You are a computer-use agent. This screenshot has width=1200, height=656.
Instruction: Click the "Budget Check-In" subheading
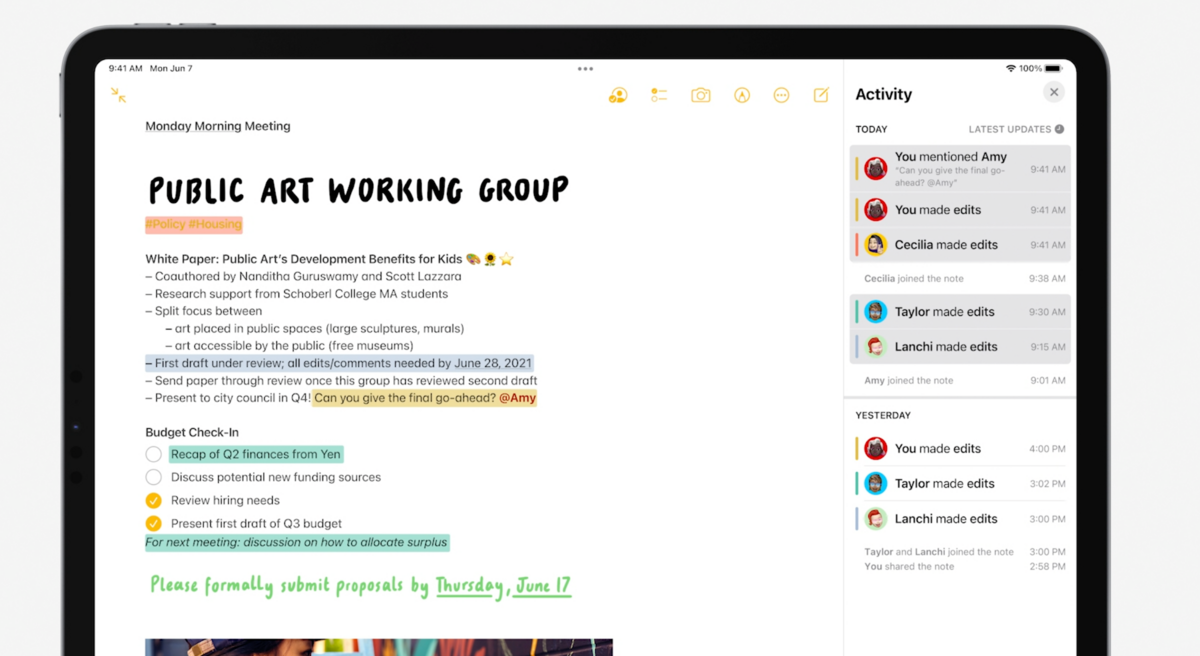[192, 432]
